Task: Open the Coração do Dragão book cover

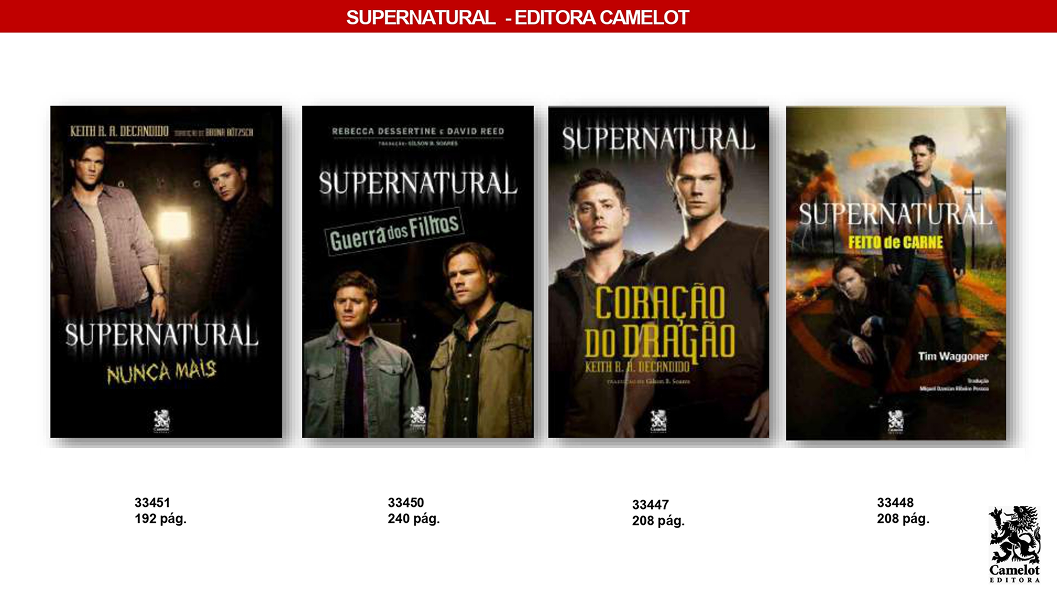Action: pos(659,272)
